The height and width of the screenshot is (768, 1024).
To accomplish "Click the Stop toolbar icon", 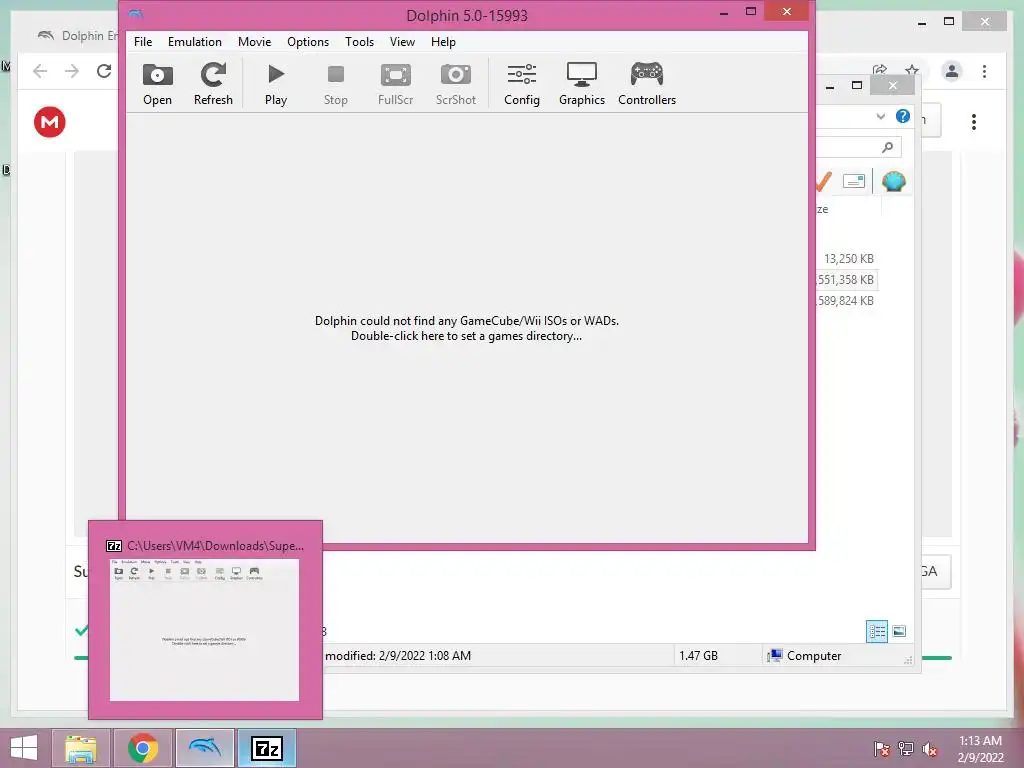I will [x=336, y=84].
